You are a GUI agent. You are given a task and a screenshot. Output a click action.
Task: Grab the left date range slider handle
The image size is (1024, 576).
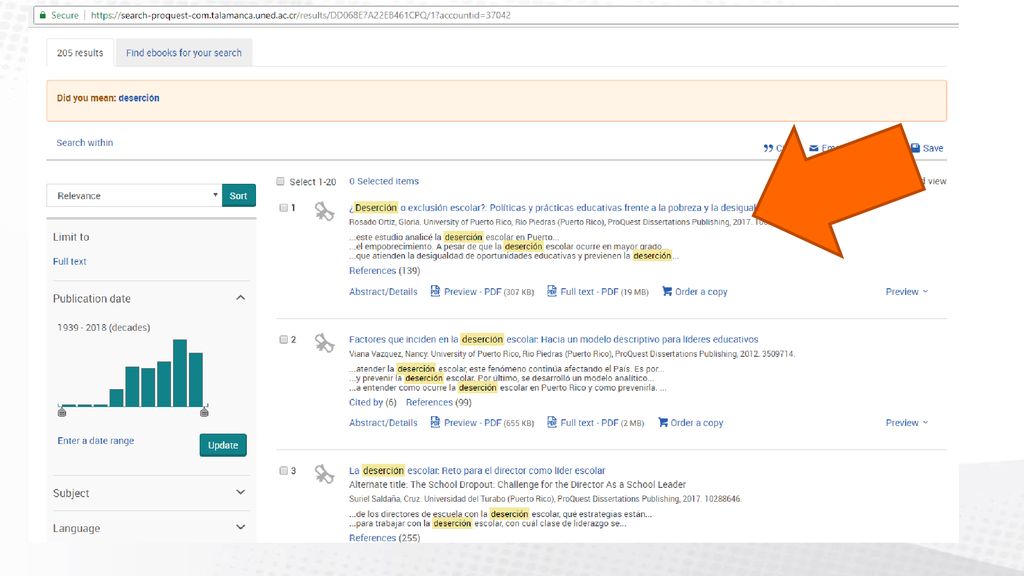[62, 411]
